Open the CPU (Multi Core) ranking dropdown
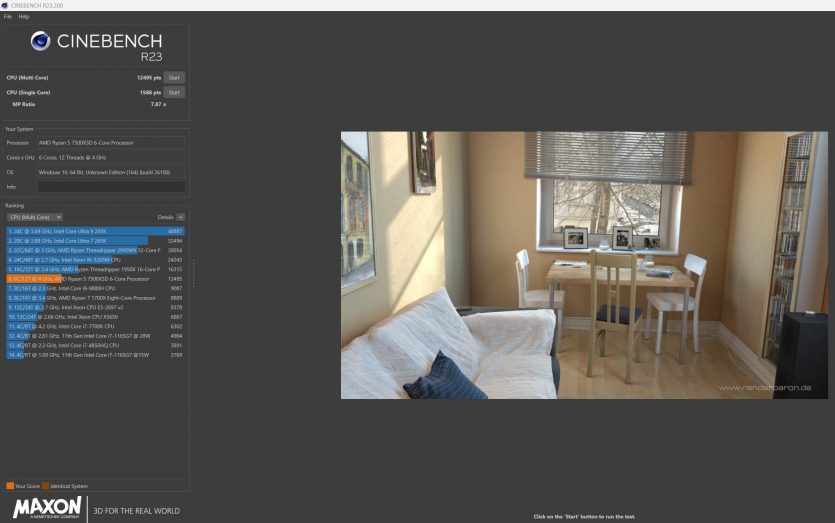Image resolution: width=835 pixels, height=523 pixels. (x=35, y=217)
